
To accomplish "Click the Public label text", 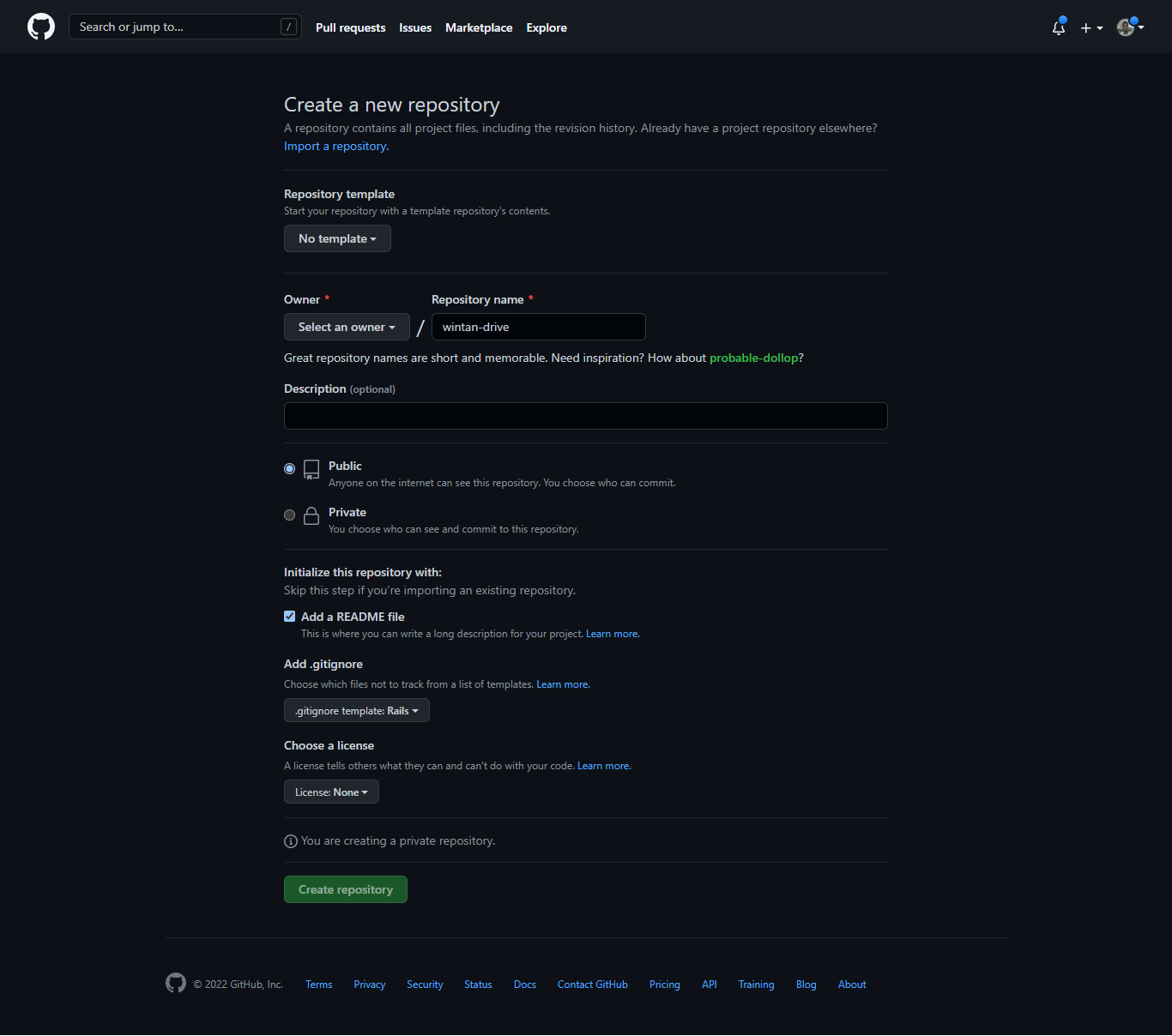I will click(345, 466).
